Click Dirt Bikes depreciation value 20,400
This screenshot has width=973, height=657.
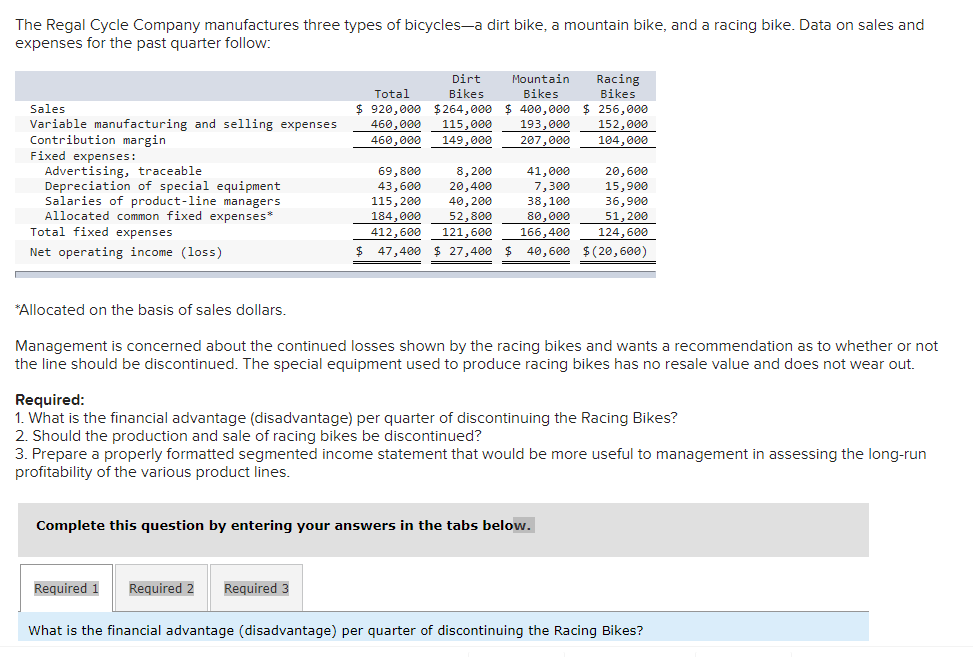470,186
